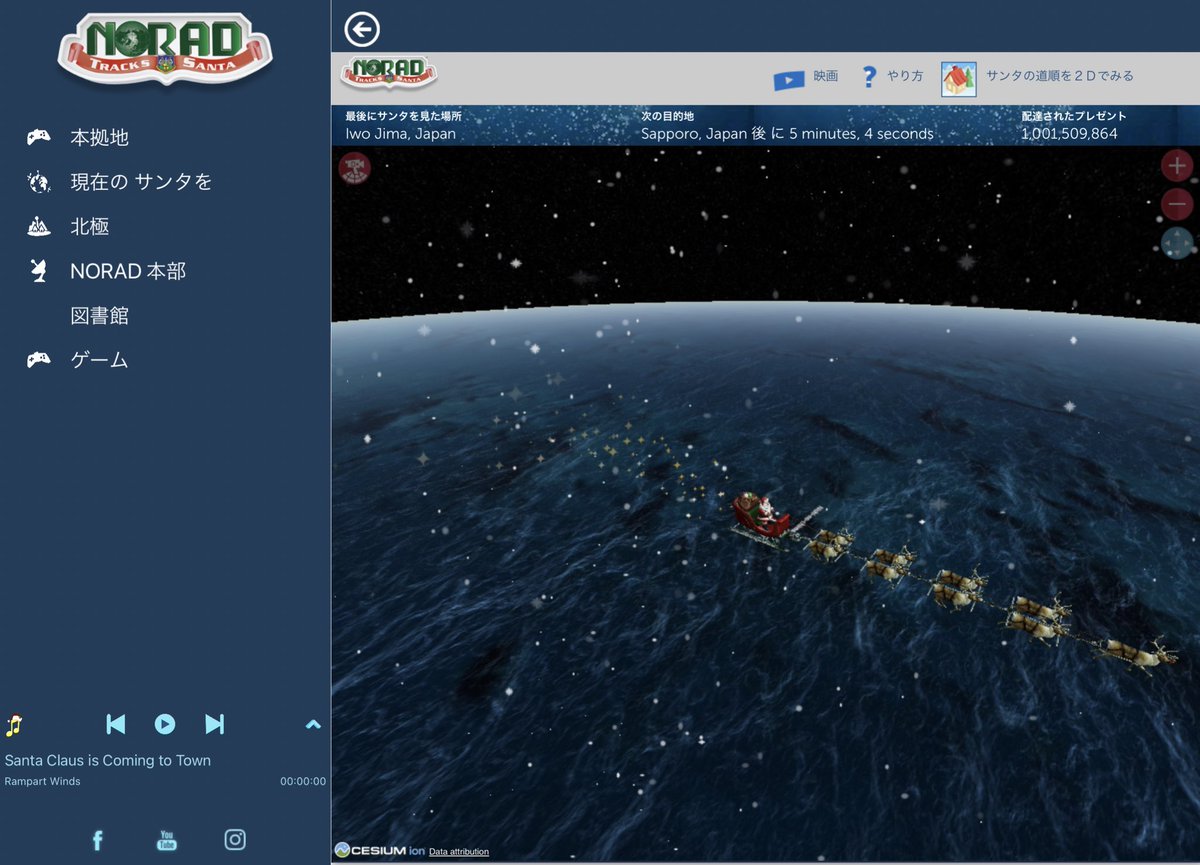Click the question mark help icon
Screen dimensions: 1200x865
tap(869, 77)
